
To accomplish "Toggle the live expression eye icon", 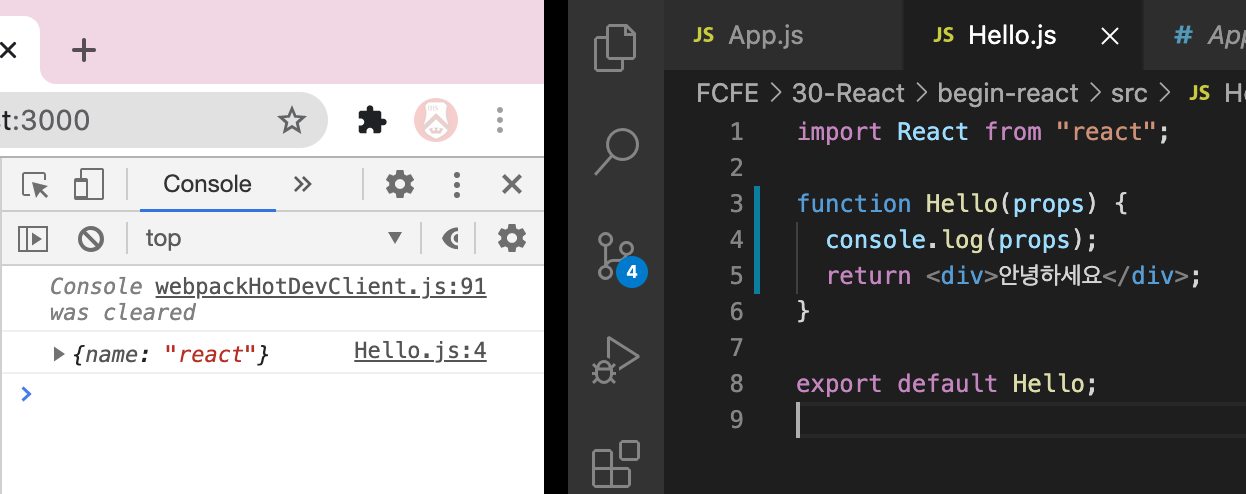I will pos(451,238).
